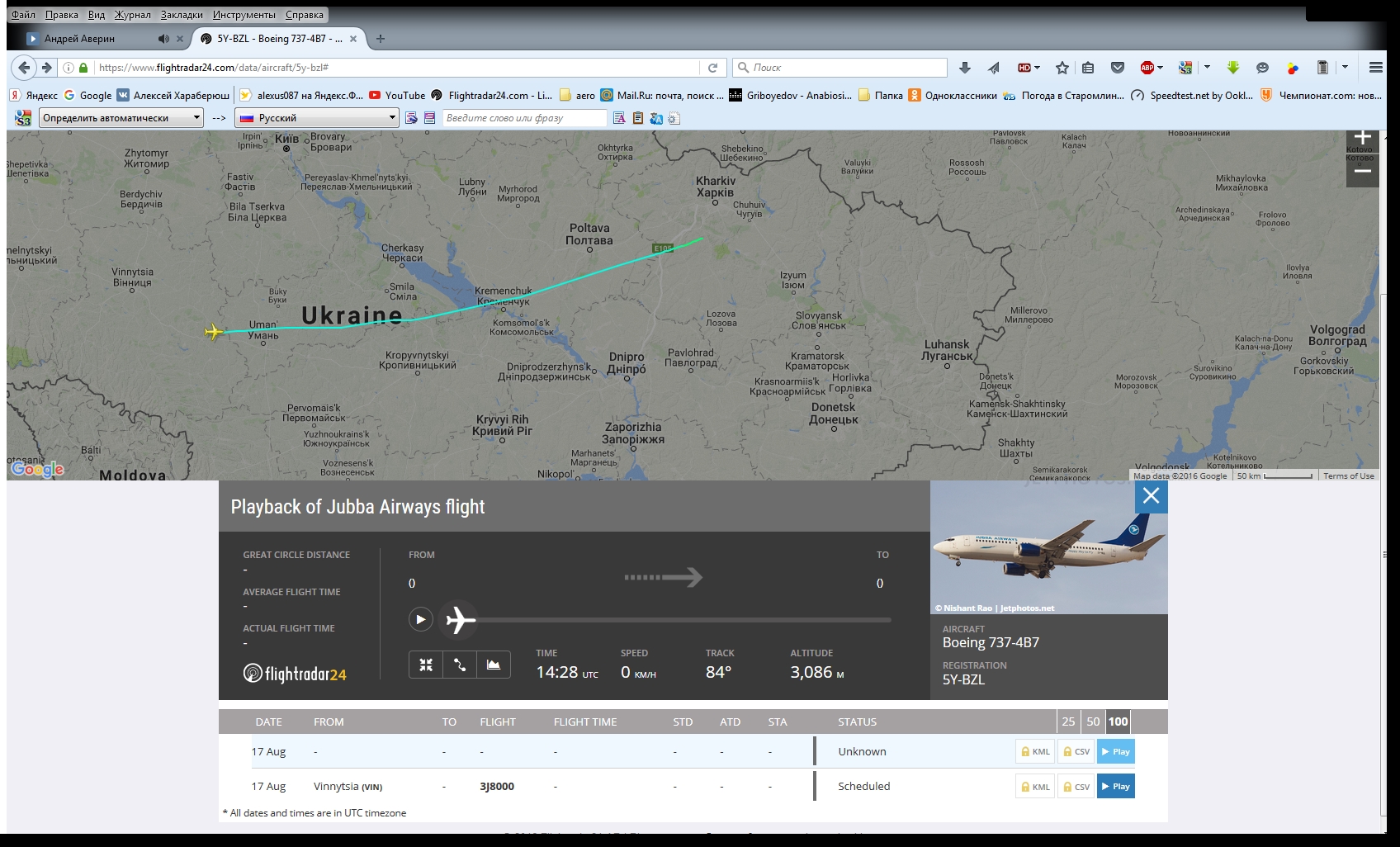Zoom out on the map
1400x847 pixels.
click(1362, 171)
